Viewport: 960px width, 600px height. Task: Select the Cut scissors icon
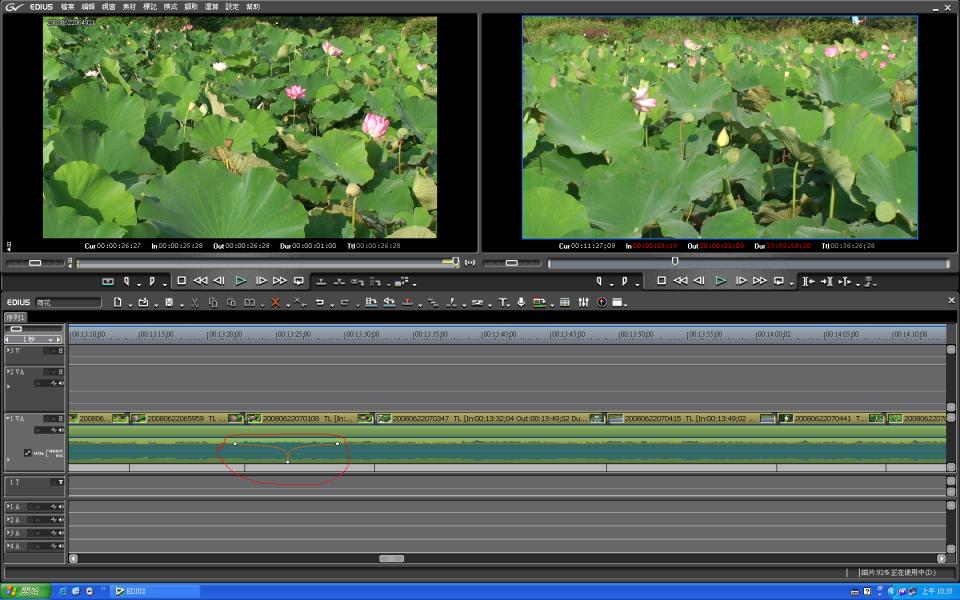[x=195, y=302]
